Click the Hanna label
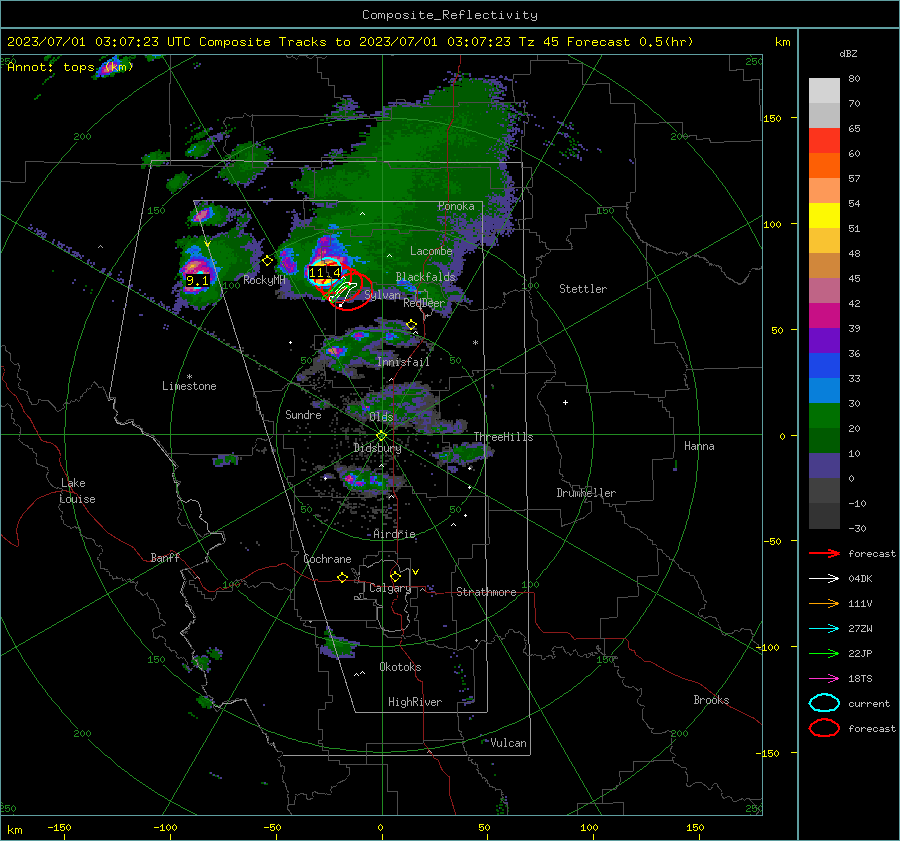Image resolution: width=900 pixels, height=841 pixels. point(699,446)
